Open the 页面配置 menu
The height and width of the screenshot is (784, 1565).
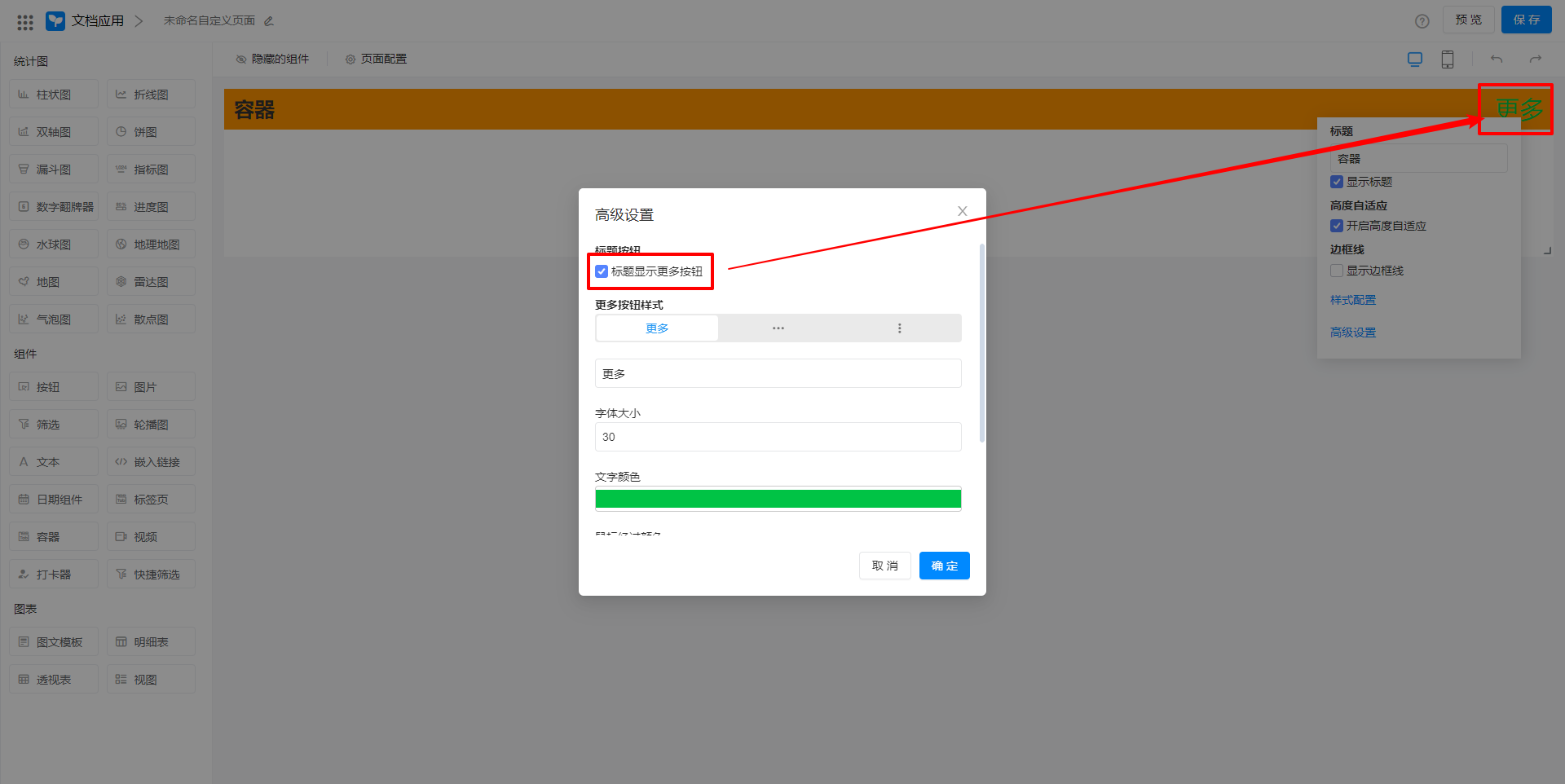pos(376,59)
